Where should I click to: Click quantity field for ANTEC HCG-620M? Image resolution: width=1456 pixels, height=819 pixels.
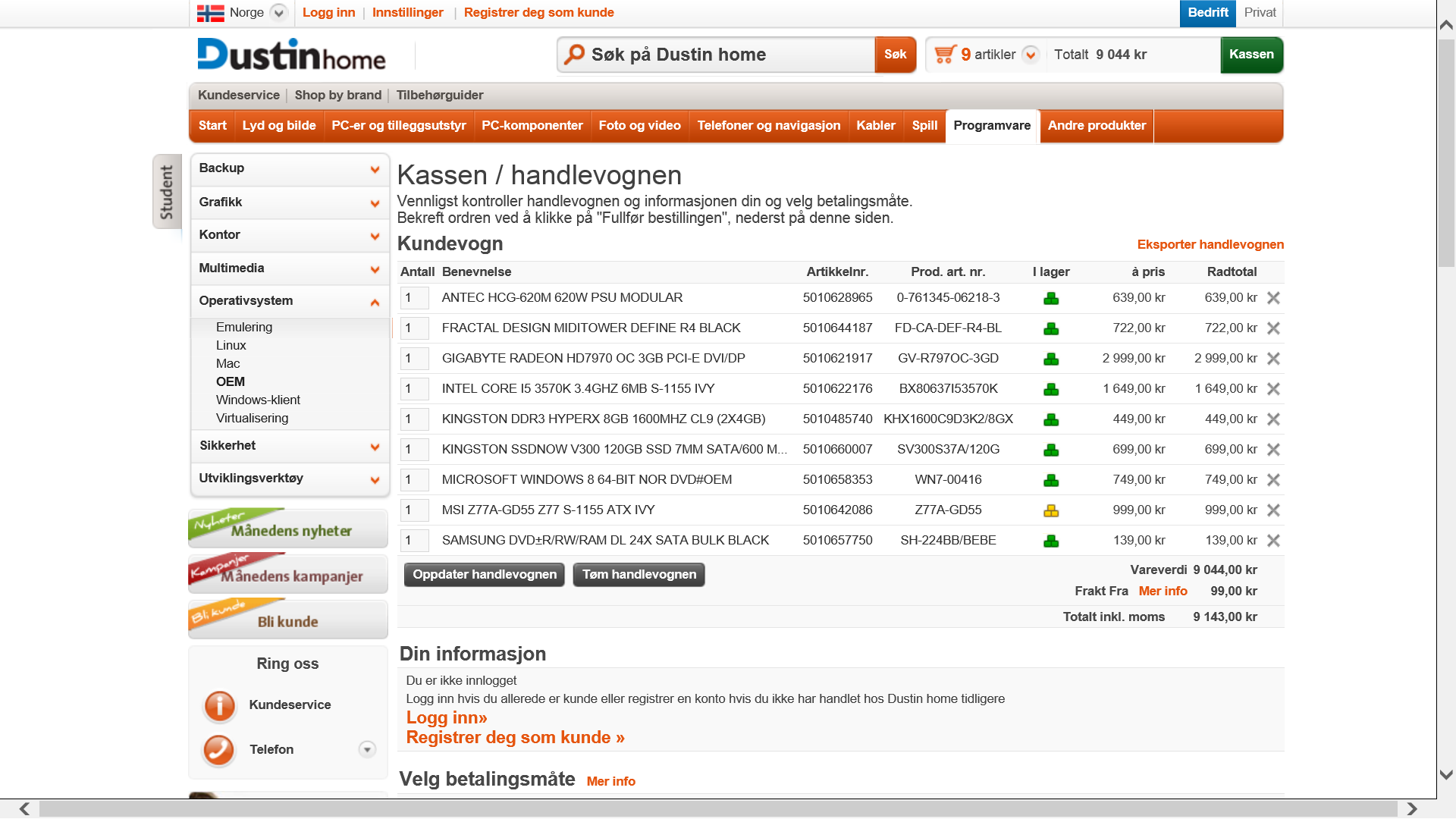point(415,298)
